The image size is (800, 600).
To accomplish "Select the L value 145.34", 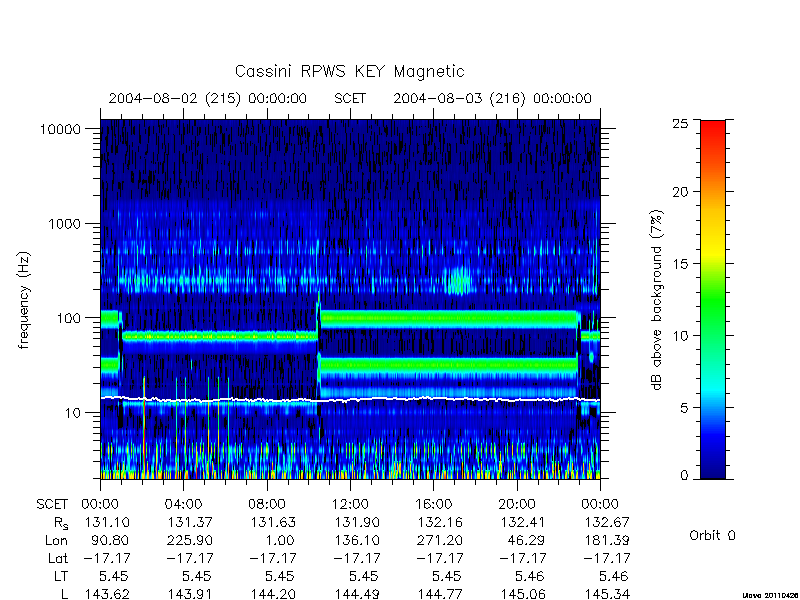I will click(x=607, y=594).
